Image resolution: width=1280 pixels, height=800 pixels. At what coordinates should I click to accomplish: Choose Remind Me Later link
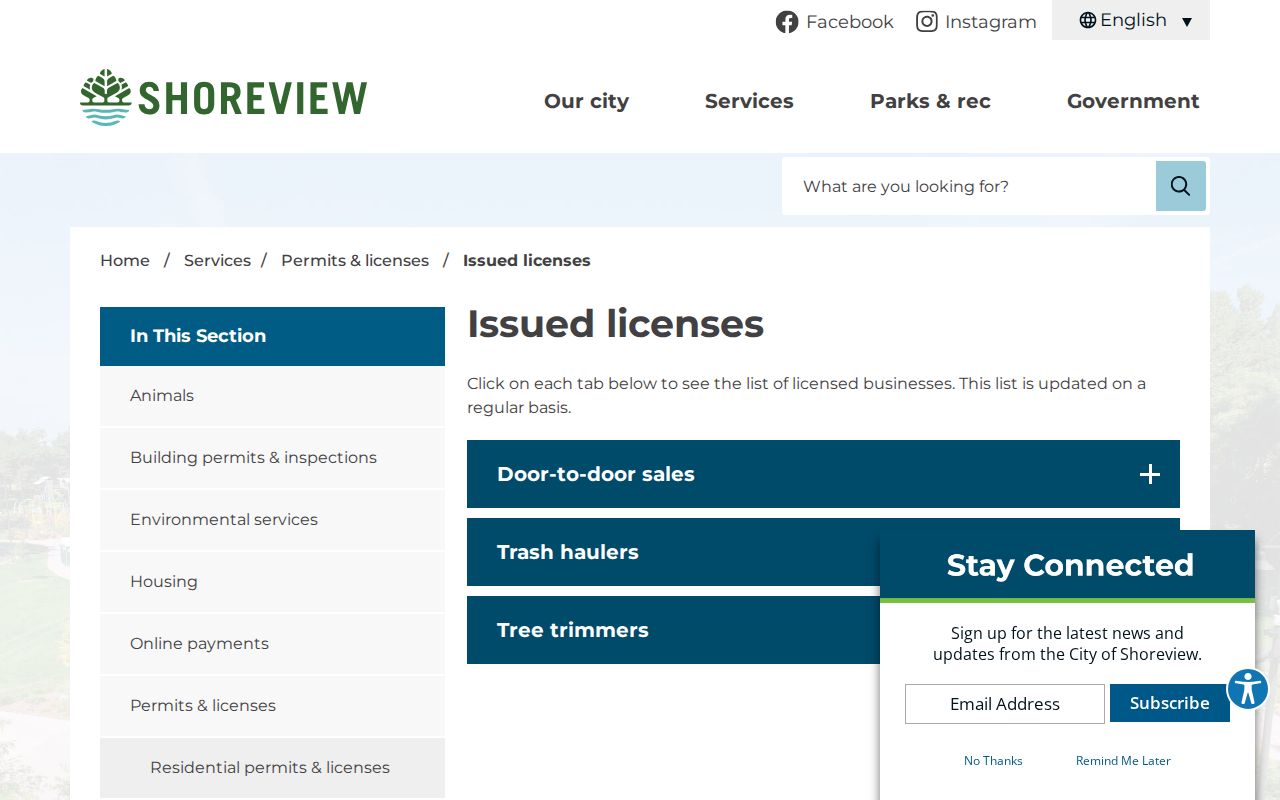[1123, 761]
